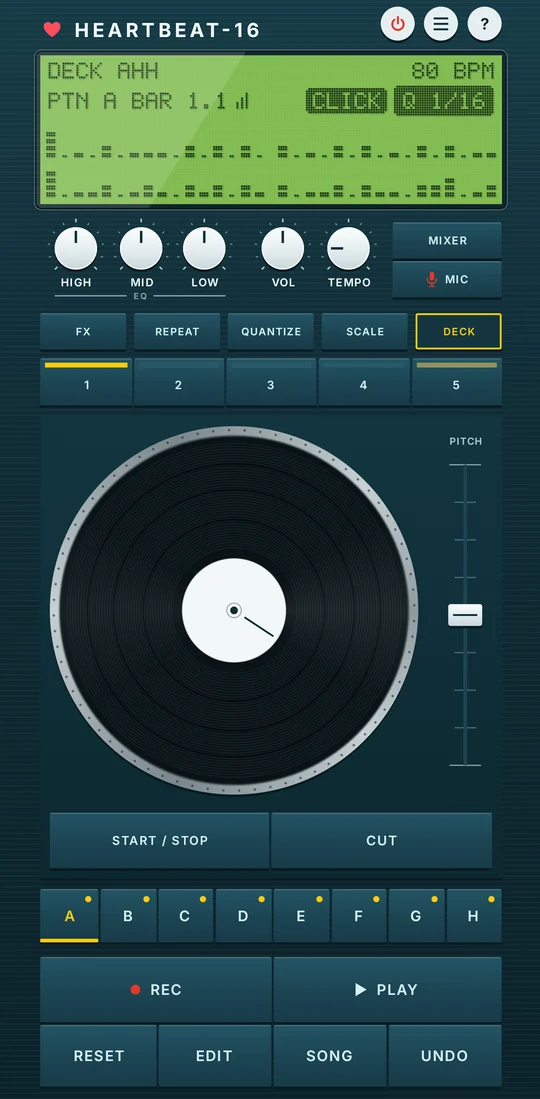Toggle the CLICK metronome on the display
The width and height of the screenshot is (540, 1099).
point(346,102)
